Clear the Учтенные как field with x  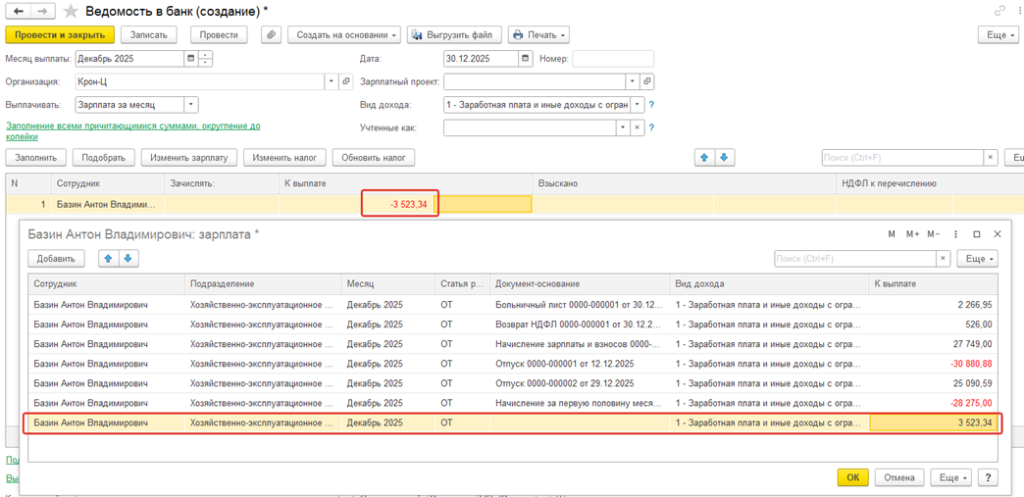pyautogui.click(x=638, y=127)
